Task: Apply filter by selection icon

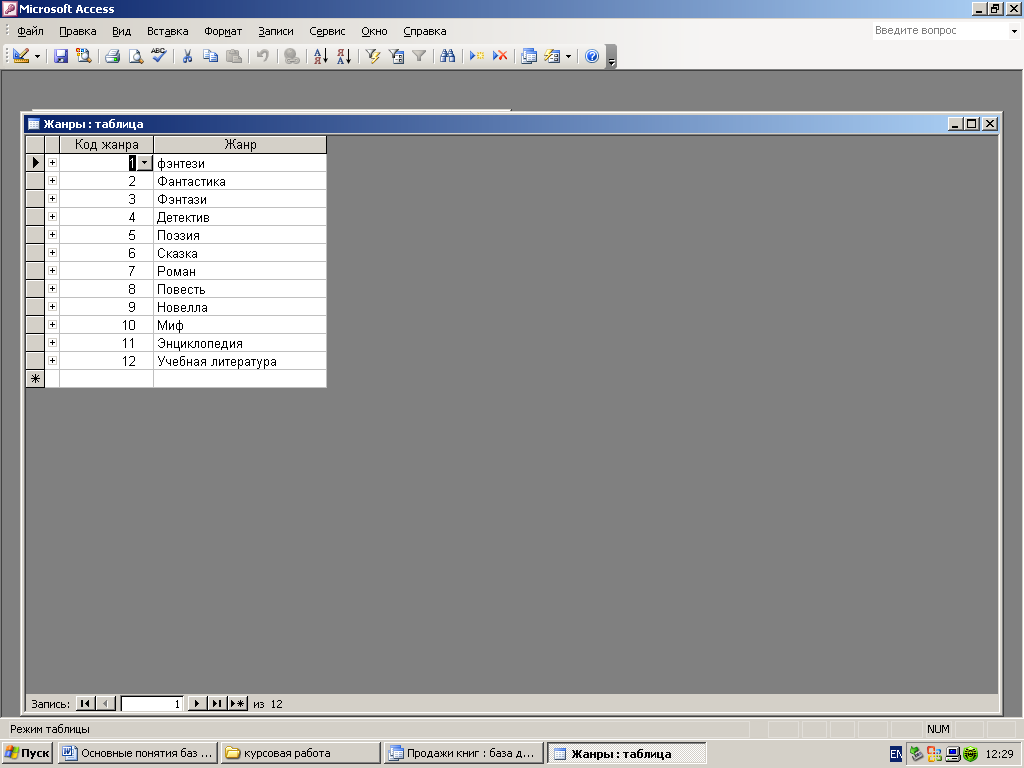Action: click(x=373, y=56)
